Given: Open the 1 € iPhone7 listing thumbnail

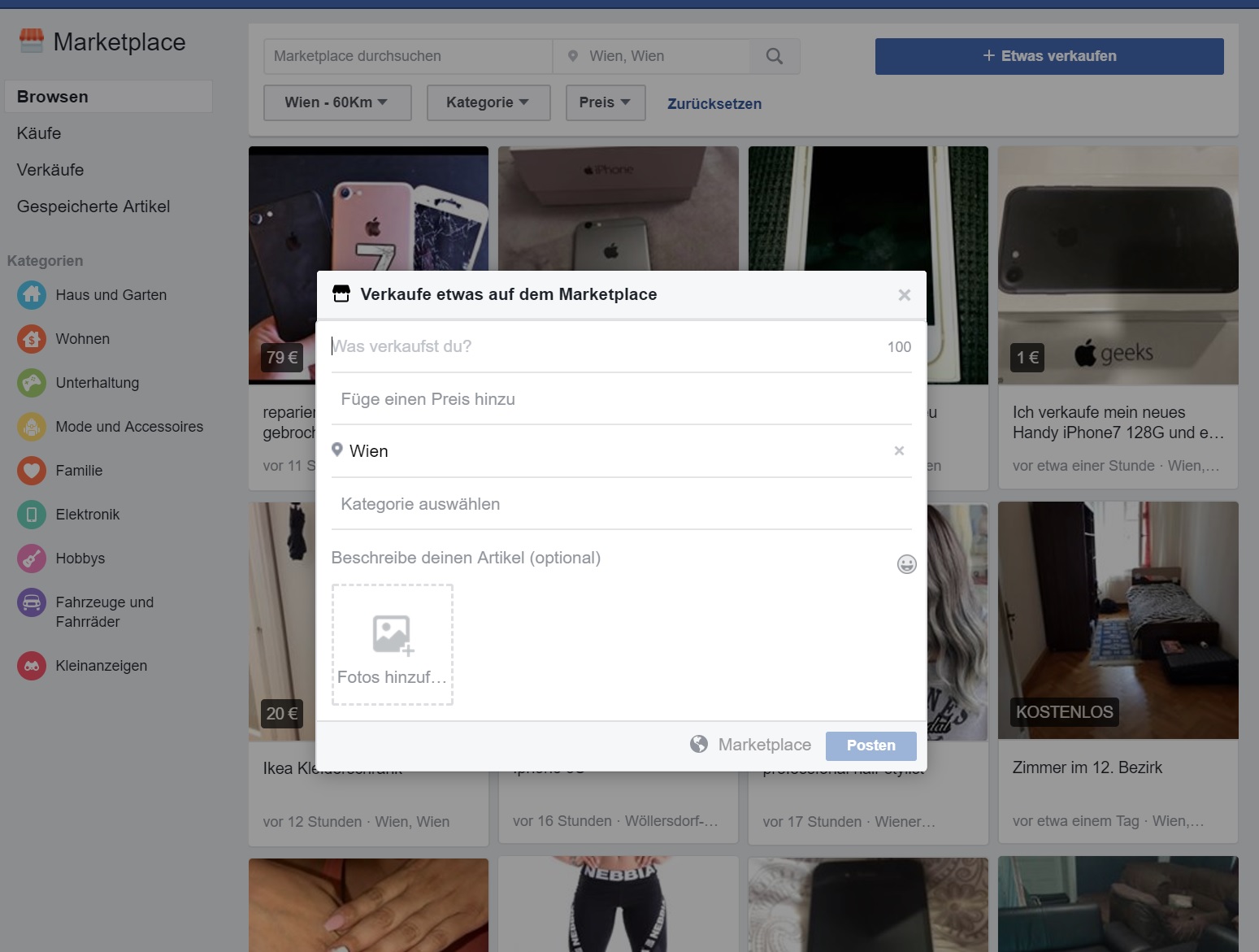Looking at the screenshot, I should [x=1118, y=265].
